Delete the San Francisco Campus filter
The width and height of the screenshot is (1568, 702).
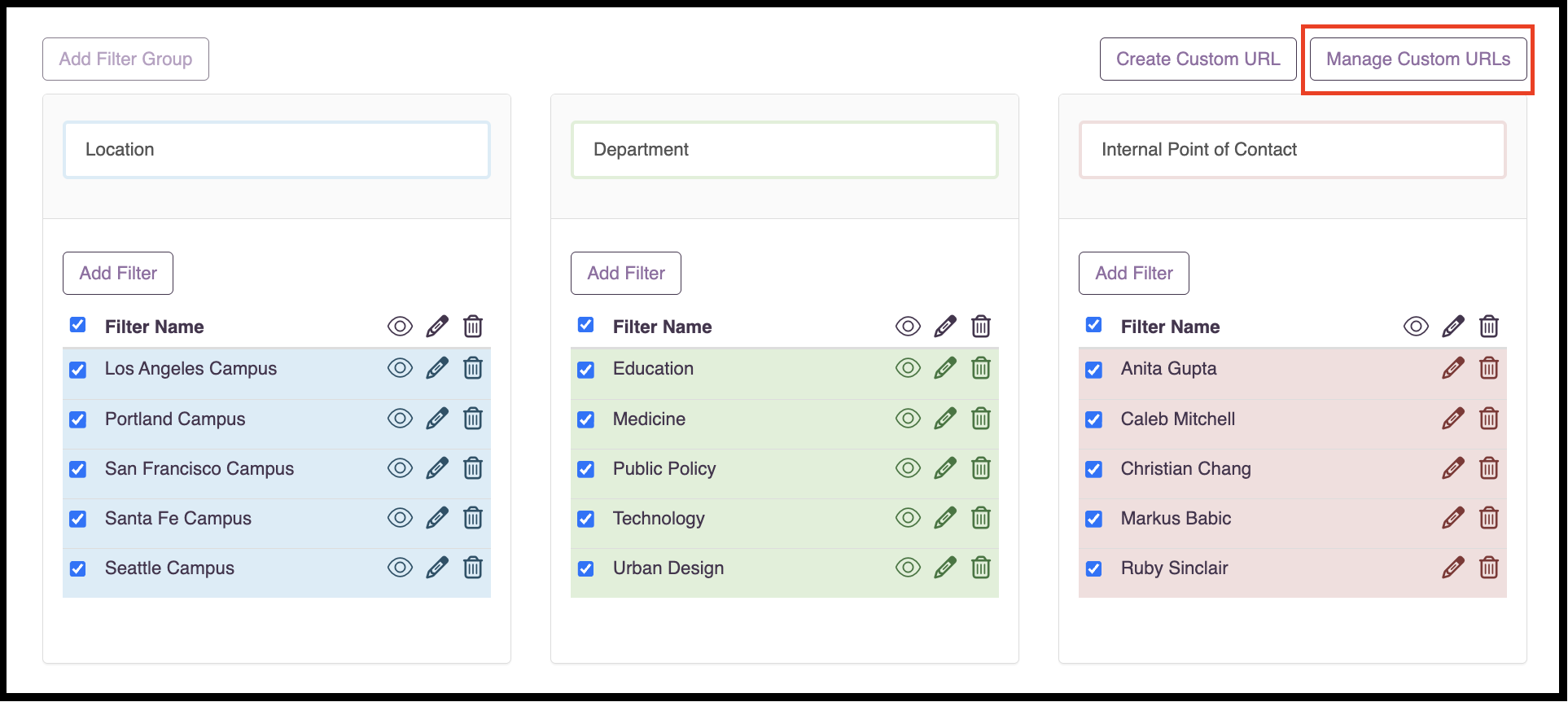coord(473,468)
